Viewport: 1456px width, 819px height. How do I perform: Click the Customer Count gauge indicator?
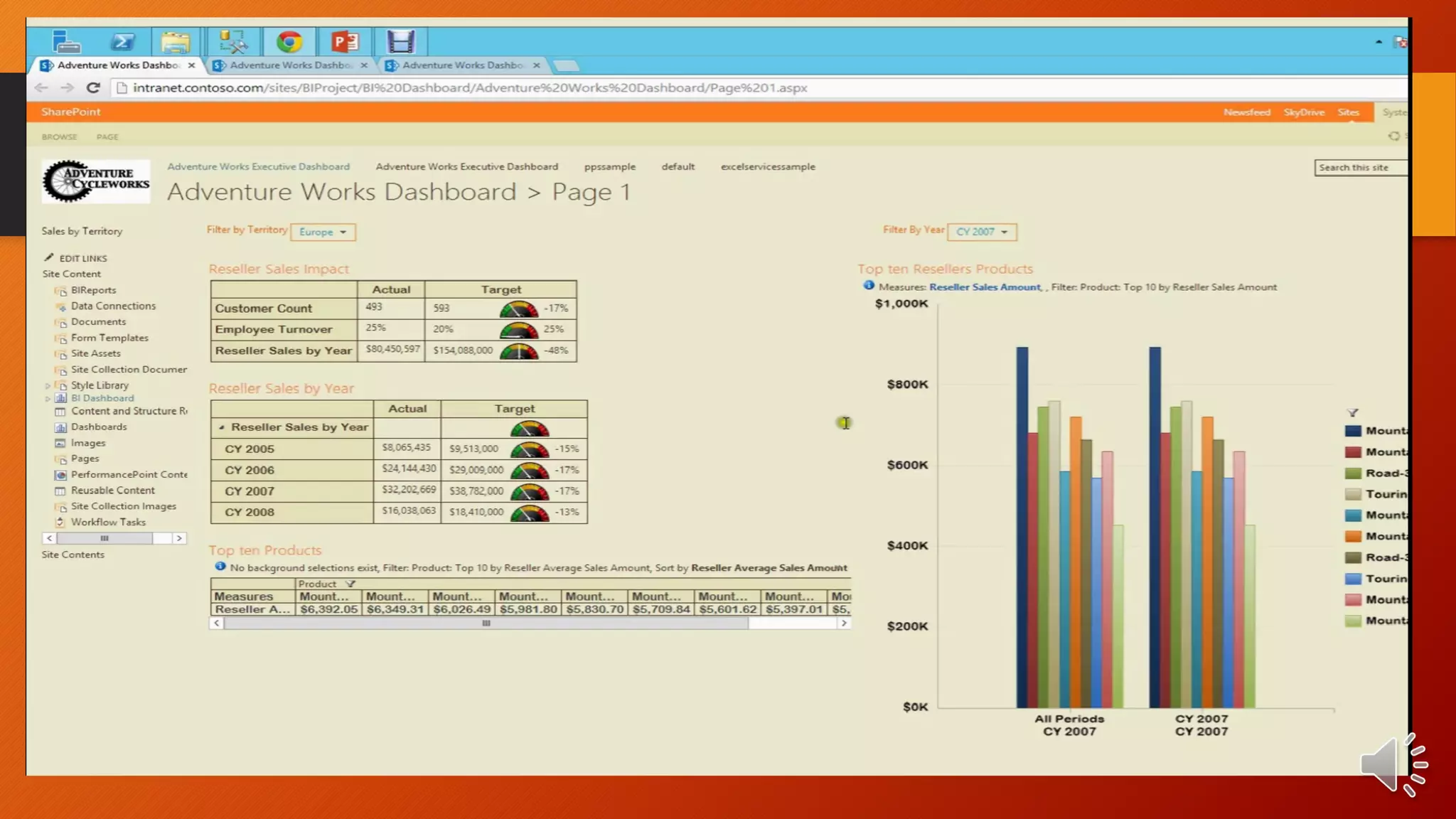[x=519, y=309]
